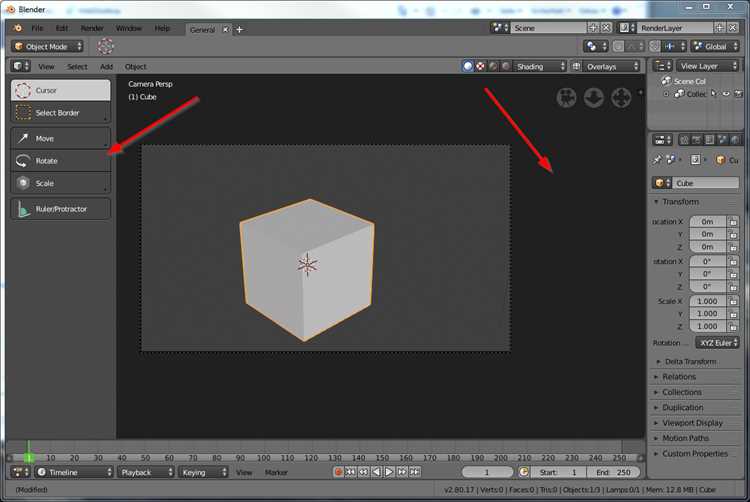This screenshot has width=750, height=502.
Task: Activate the Move tool
Action: click(x=60, y=139)
